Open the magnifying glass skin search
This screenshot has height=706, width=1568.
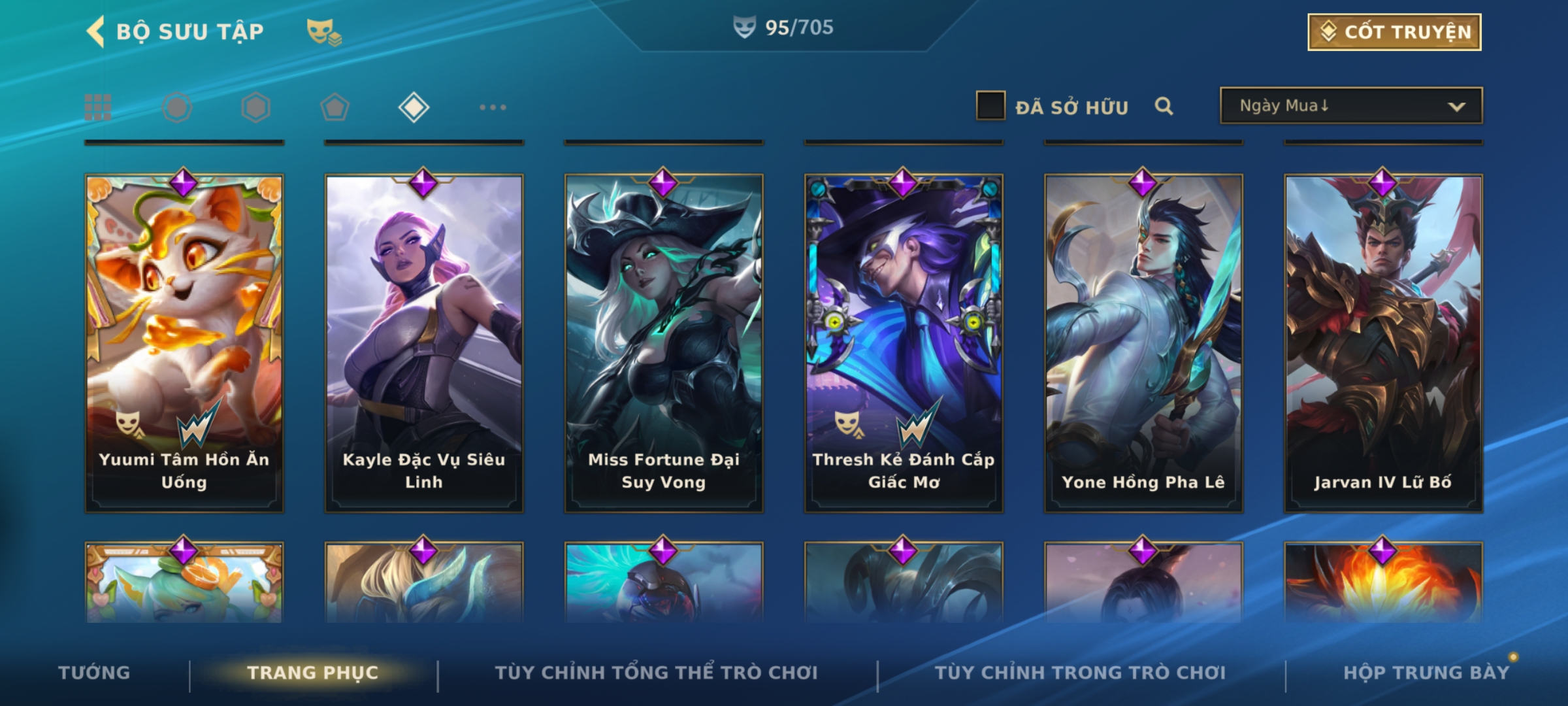pyautogui.click(x=1164, y=106)
